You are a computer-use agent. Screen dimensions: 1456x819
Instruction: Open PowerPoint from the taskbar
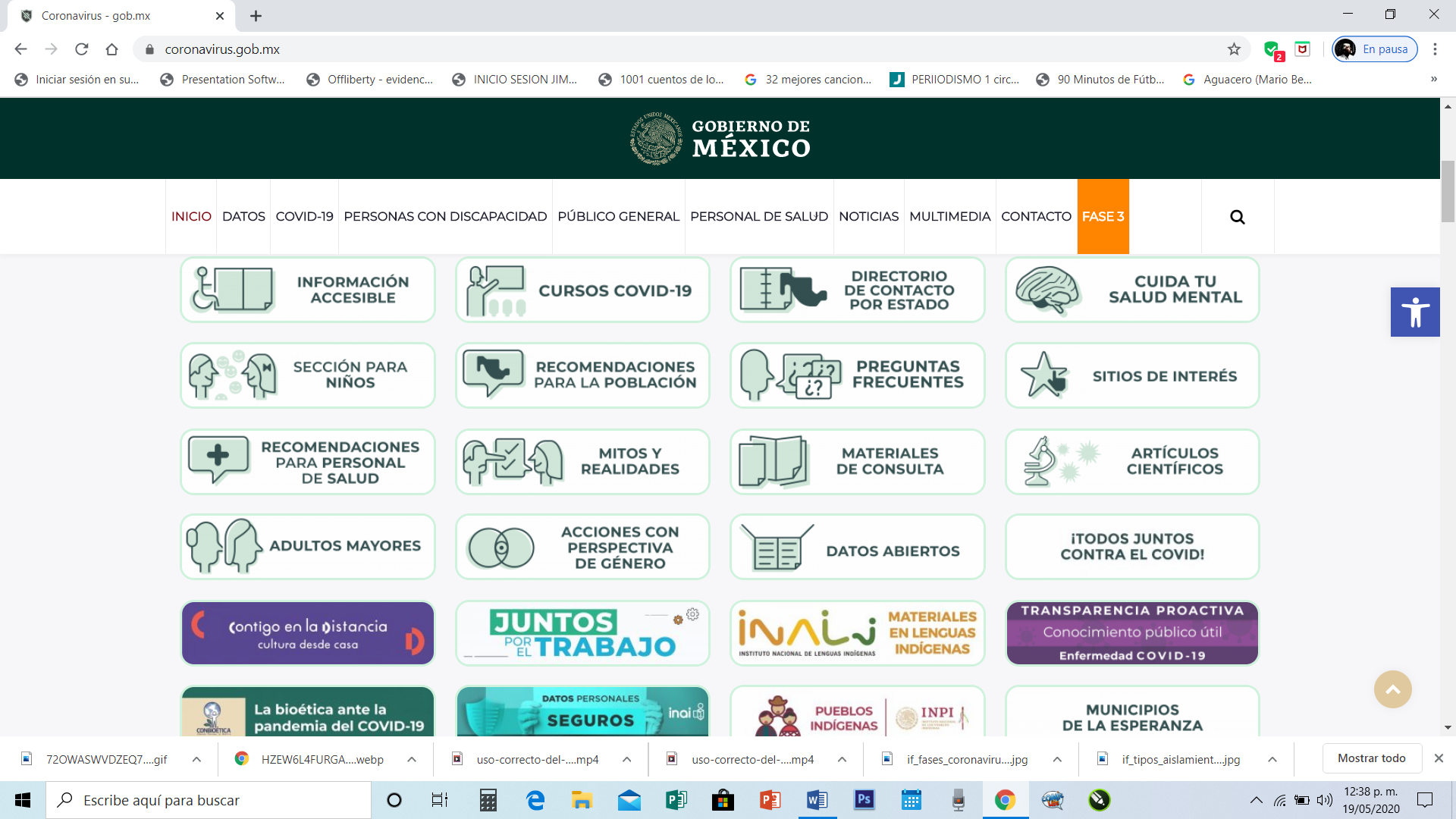770,800
